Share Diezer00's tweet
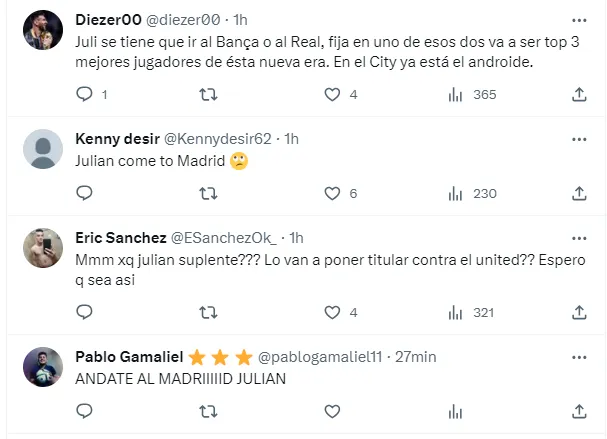 pos(579,94)
